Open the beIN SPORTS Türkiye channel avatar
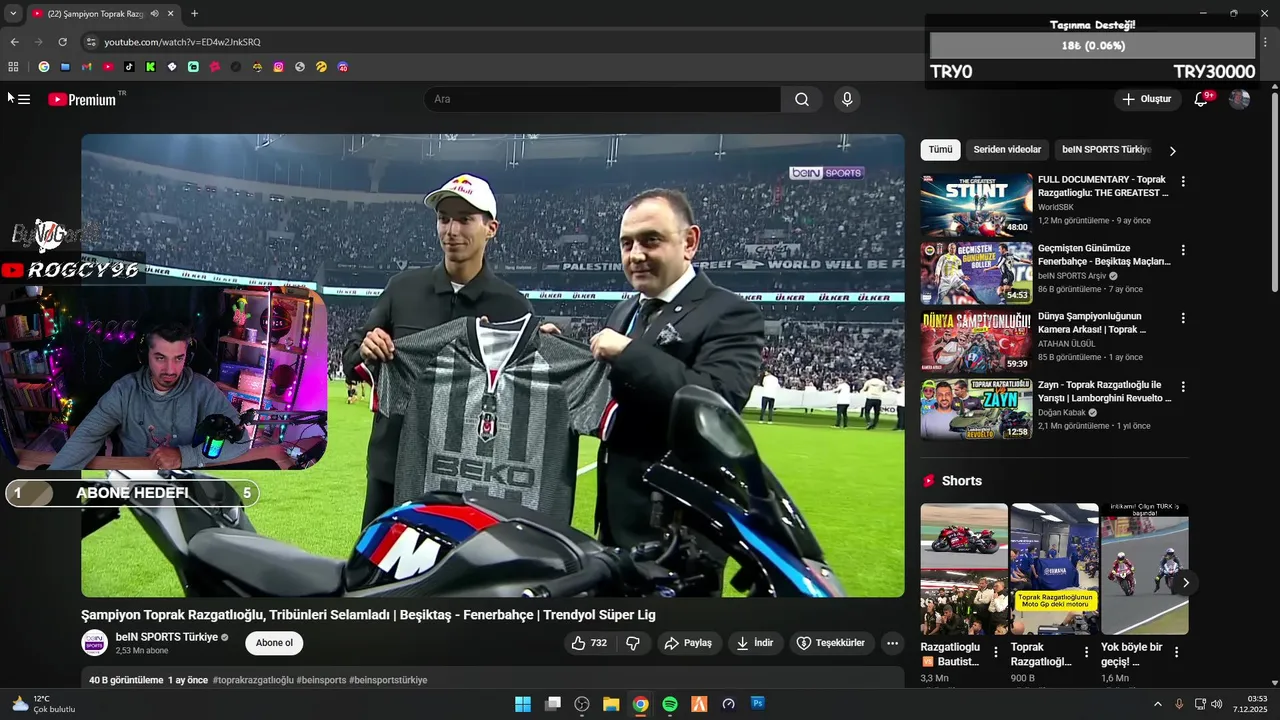Screen dimensions: 1280x720 pyautogui.click(x=94, y=643)
